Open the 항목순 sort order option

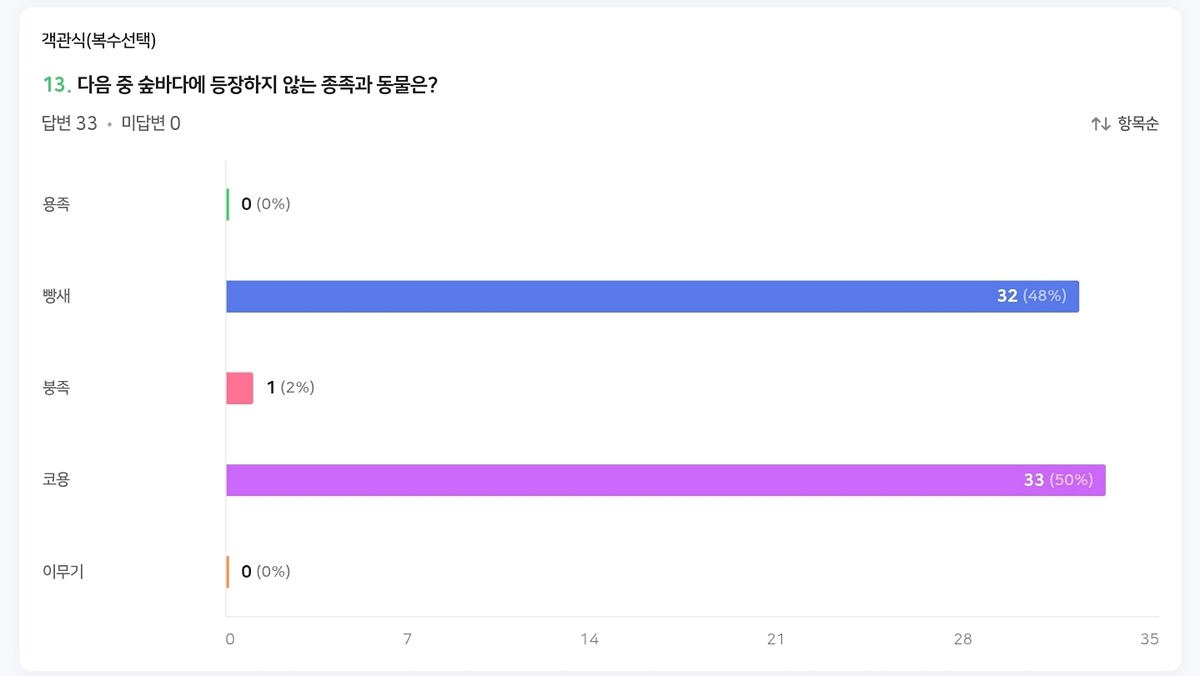pos(1138,124)
